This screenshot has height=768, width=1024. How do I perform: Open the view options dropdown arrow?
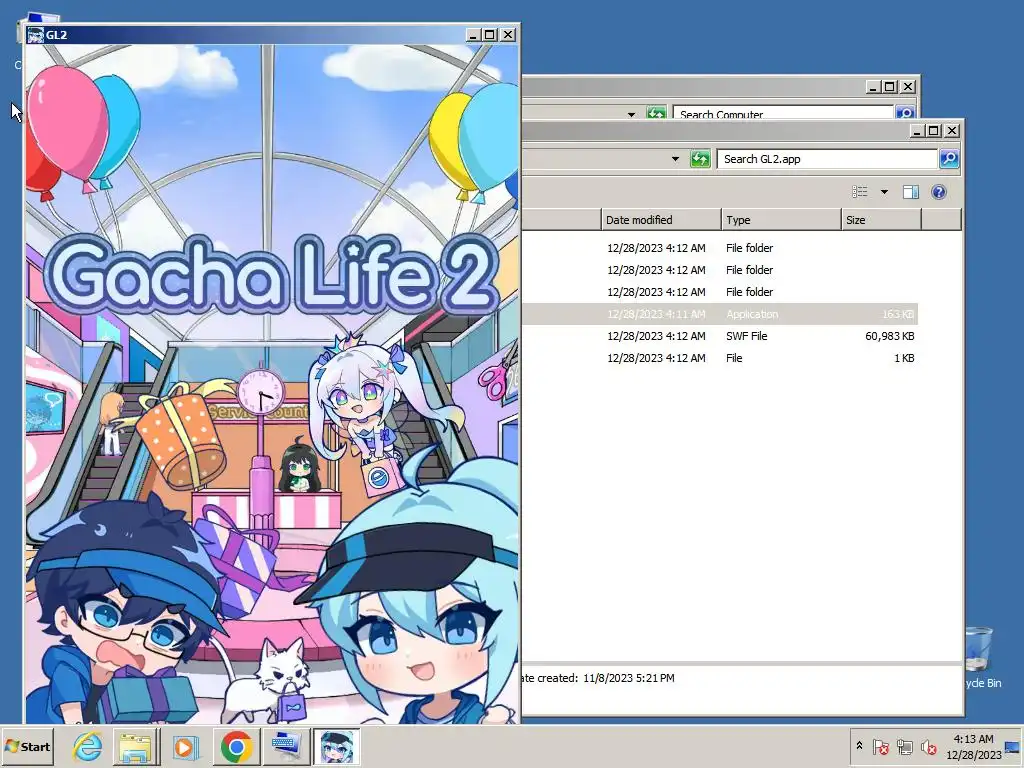pos(884,191)
